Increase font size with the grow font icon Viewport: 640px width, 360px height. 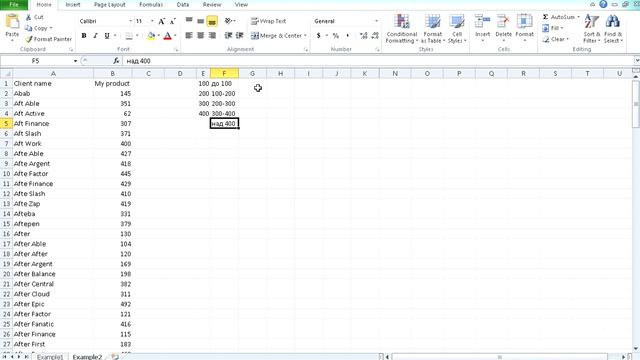(162, 21)
